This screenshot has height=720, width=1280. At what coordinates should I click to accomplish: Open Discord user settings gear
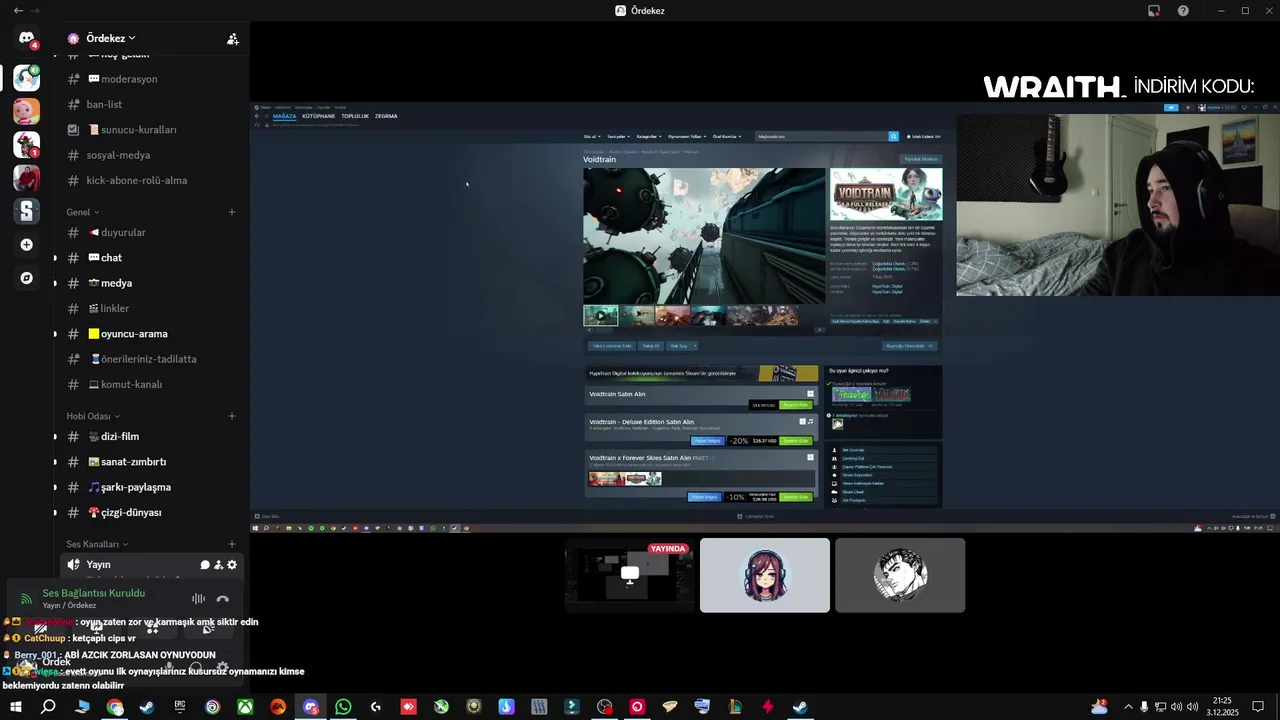pos(222,666)
